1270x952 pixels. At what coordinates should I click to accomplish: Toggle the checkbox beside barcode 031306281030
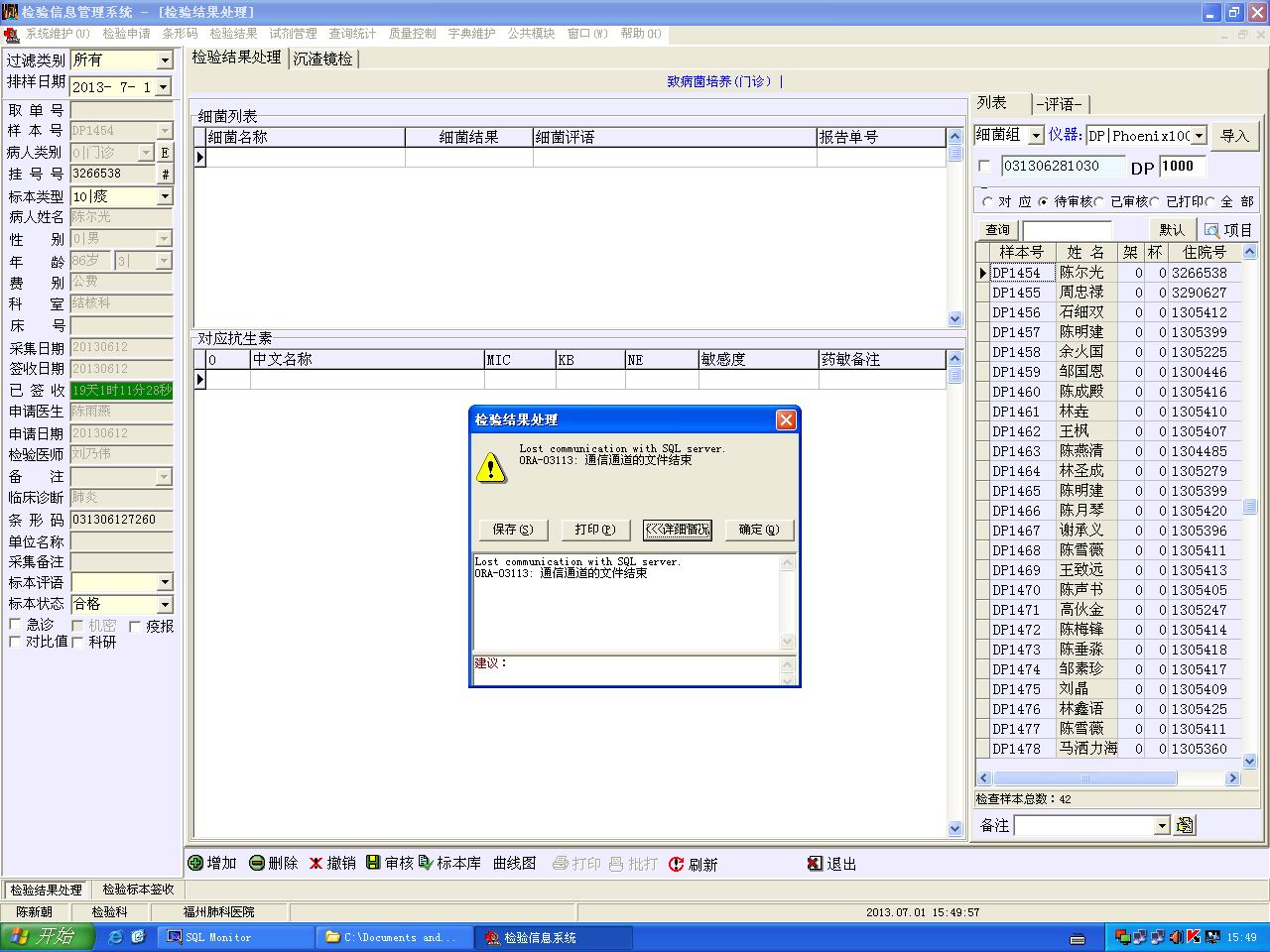984,167
